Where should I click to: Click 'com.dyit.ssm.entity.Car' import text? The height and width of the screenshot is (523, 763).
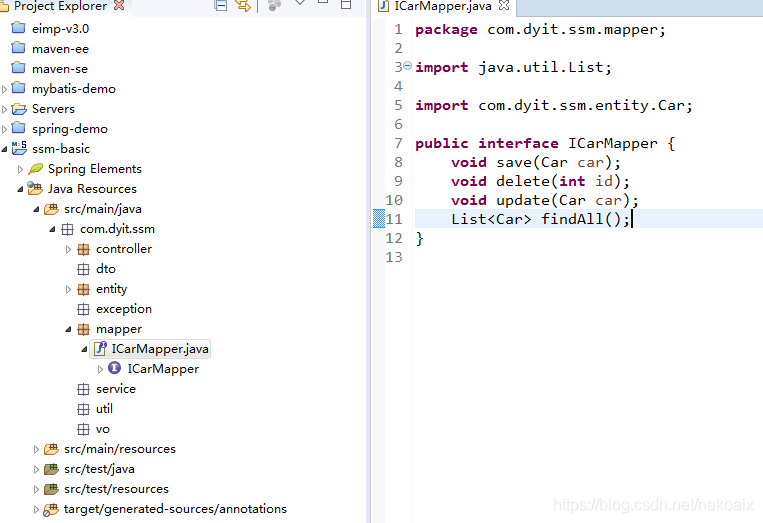tap(581, 106)
